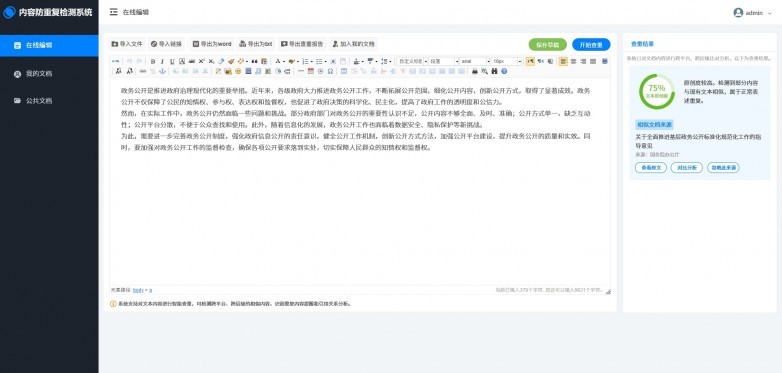
Task: Apply superscript formatting
Action: click(x=201, y=61)
